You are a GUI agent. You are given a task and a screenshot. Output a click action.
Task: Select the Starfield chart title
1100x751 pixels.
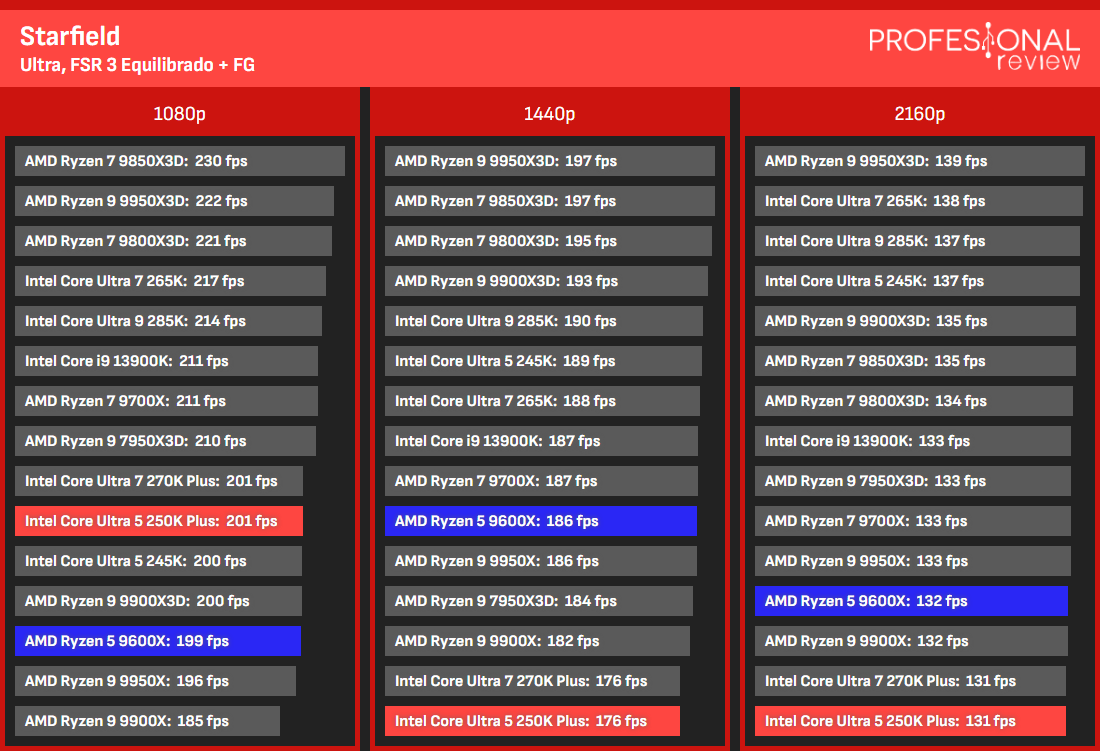click(69, 36)
